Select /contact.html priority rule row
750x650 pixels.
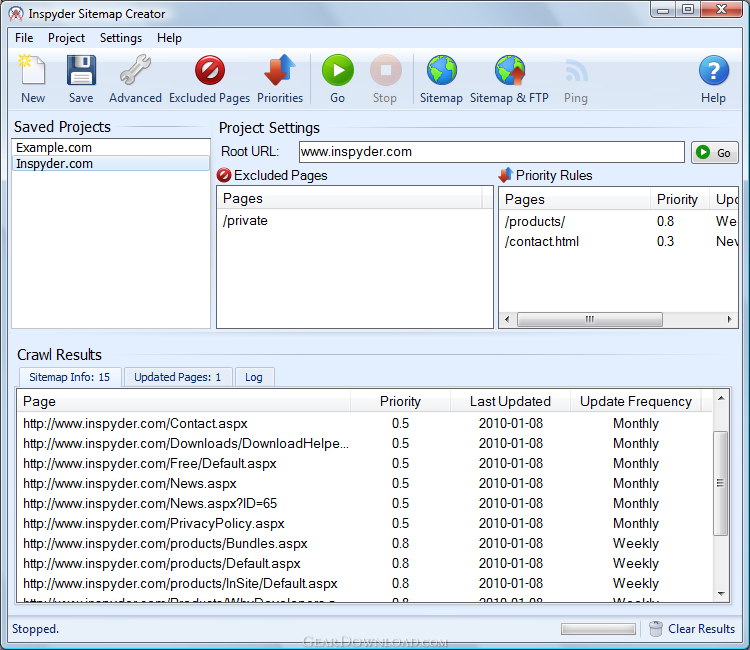point(618,242)
